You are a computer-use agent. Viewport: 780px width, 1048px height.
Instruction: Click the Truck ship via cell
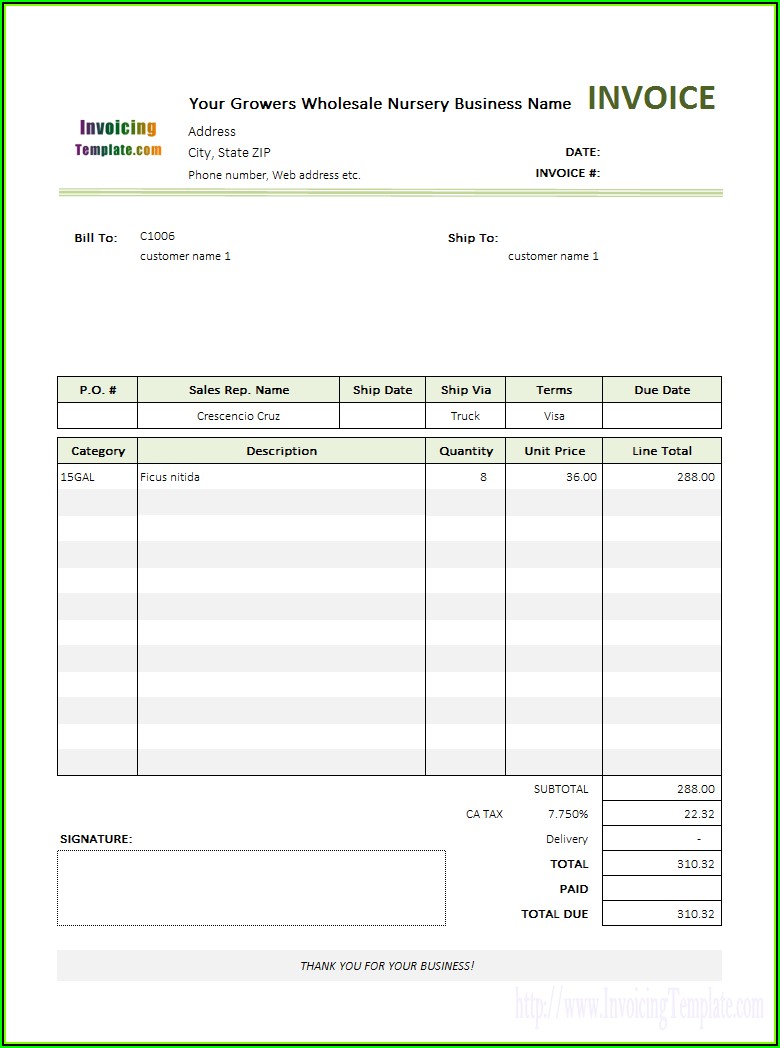coord(465,416)
